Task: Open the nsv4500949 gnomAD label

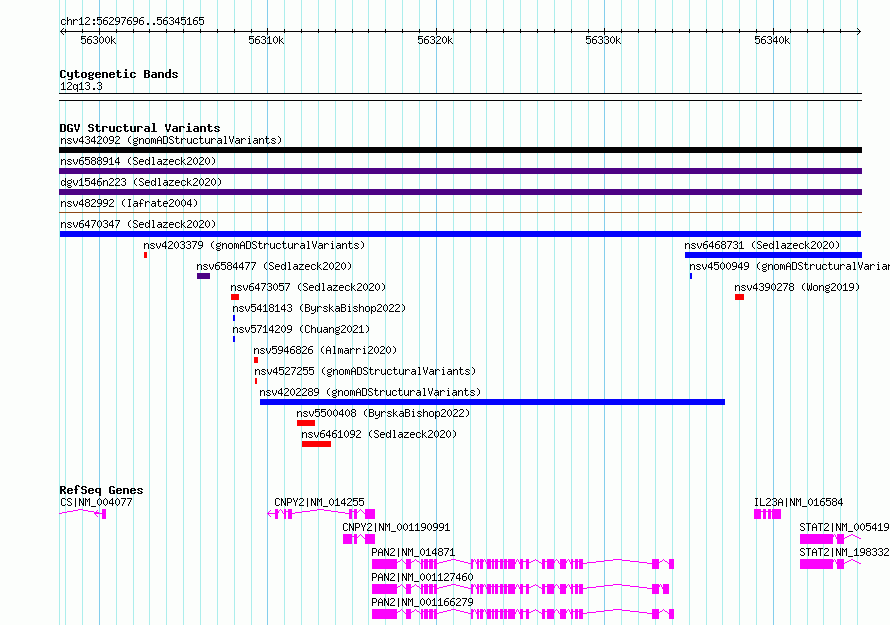Action: point(790,266)
